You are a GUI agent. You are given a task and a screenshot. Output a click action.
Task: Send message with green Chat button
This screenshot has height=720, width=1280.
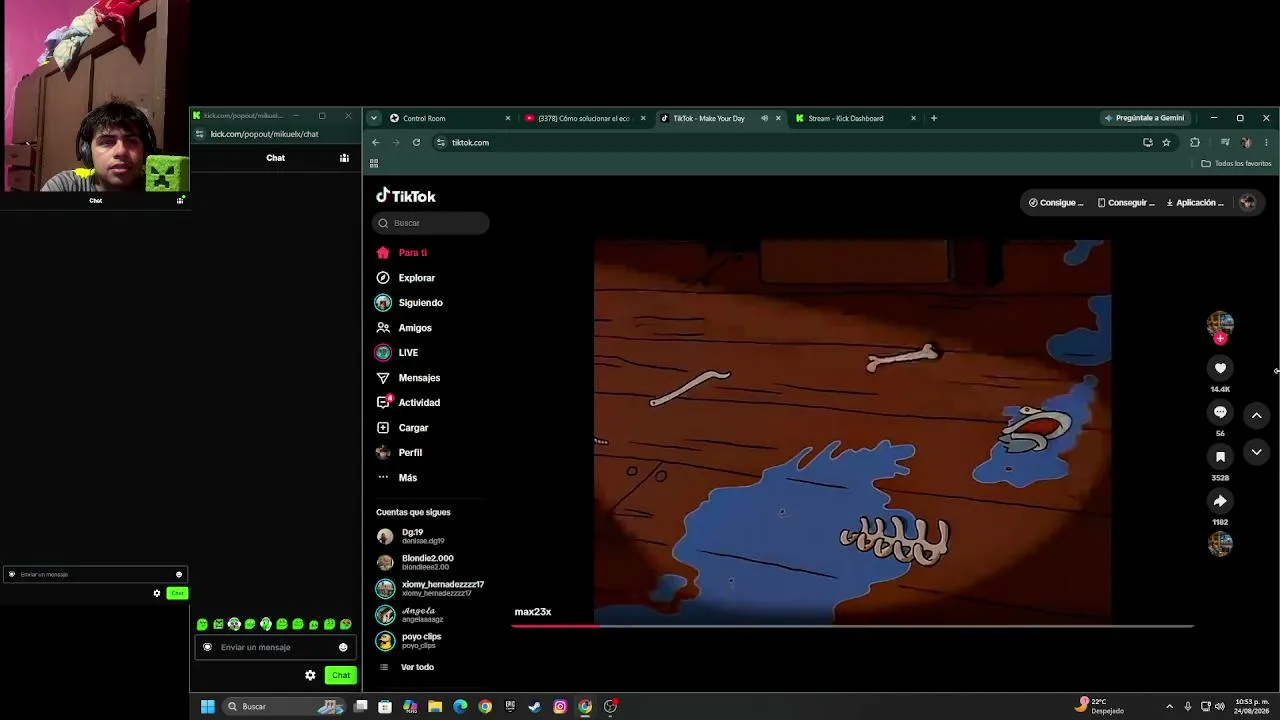[341, 675]
